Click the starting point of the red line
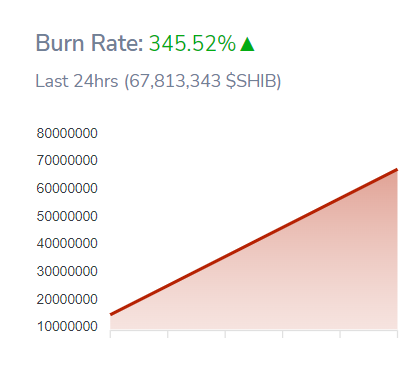The width and height of the screenshot is (419, 377). point(111,314)
